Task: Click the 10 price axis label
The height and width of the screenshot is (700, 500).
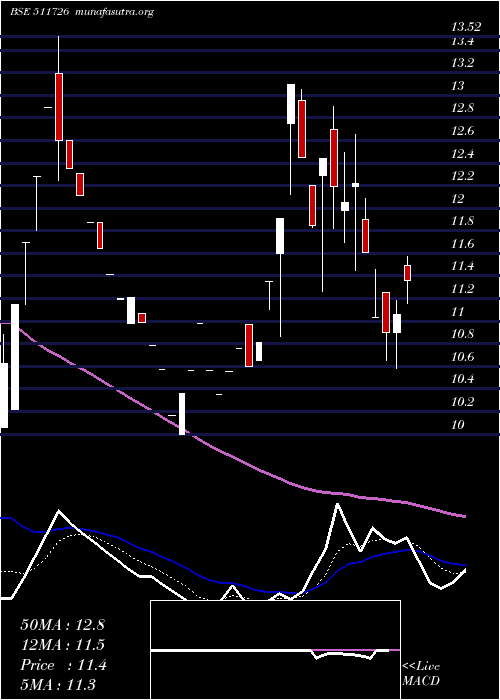Action: point(458,425)
